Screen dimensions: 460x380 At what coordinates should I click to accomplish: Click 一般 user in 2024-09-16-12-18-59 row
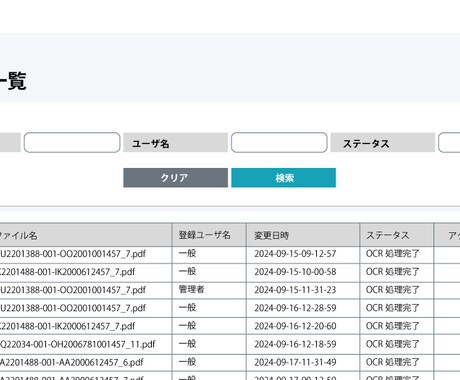coord(187,344)
